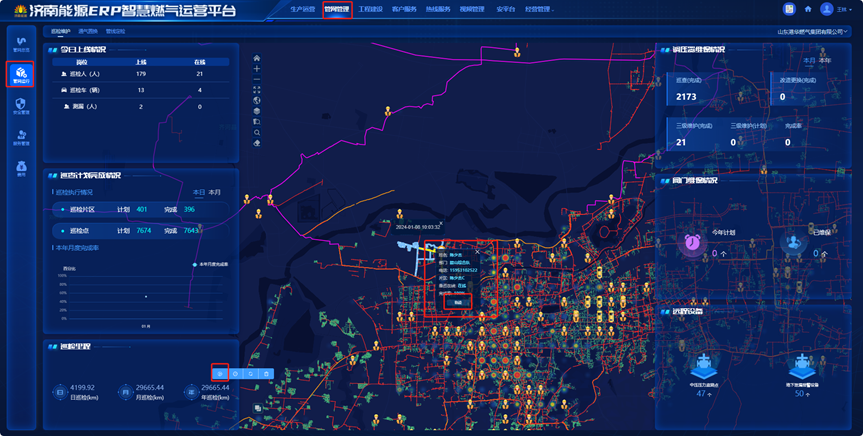Click the track button in the worker popup
The width and height of the screenshot is (863, 436).
click(x=458, y=302)
